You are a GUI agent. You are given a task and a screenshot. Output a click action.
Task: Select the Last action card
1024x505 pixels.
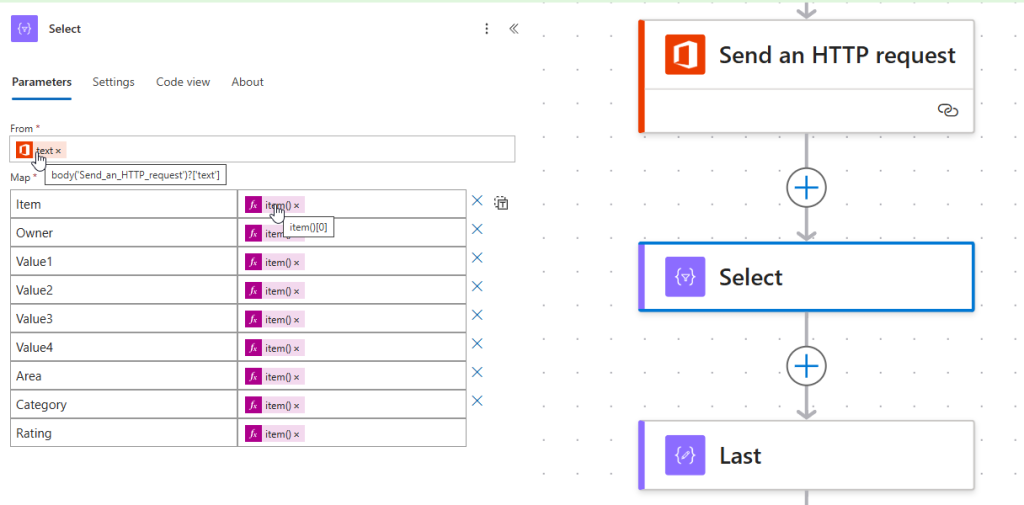point(806,455)
